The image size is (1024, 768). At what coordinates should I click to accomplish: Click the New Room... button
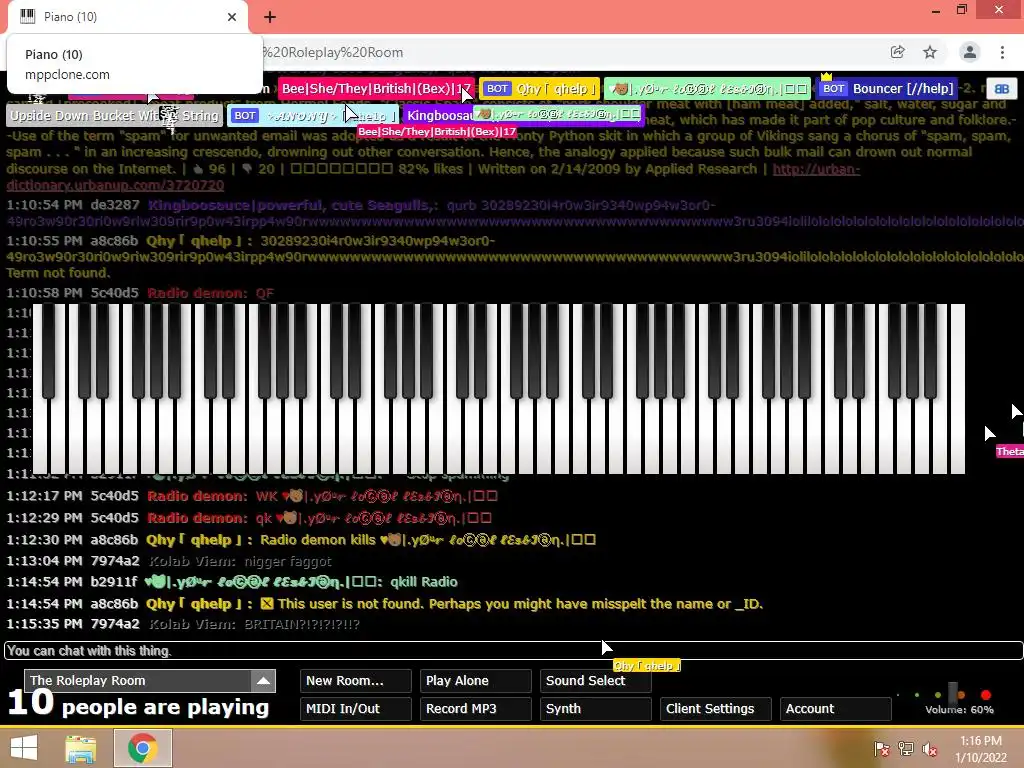tap(356, 680)
